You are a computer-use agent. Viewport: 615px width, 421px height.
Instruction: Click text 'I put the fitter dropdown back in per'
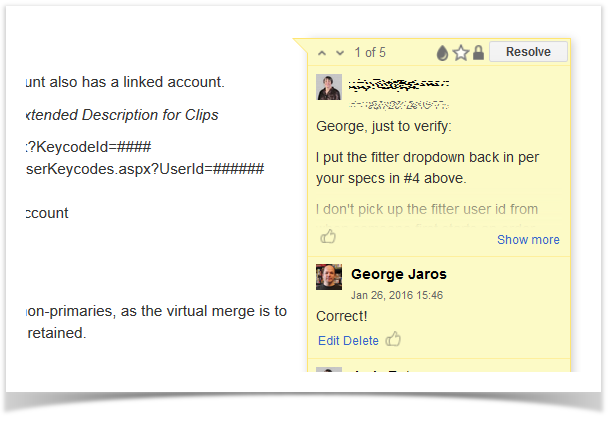point(428,157)
